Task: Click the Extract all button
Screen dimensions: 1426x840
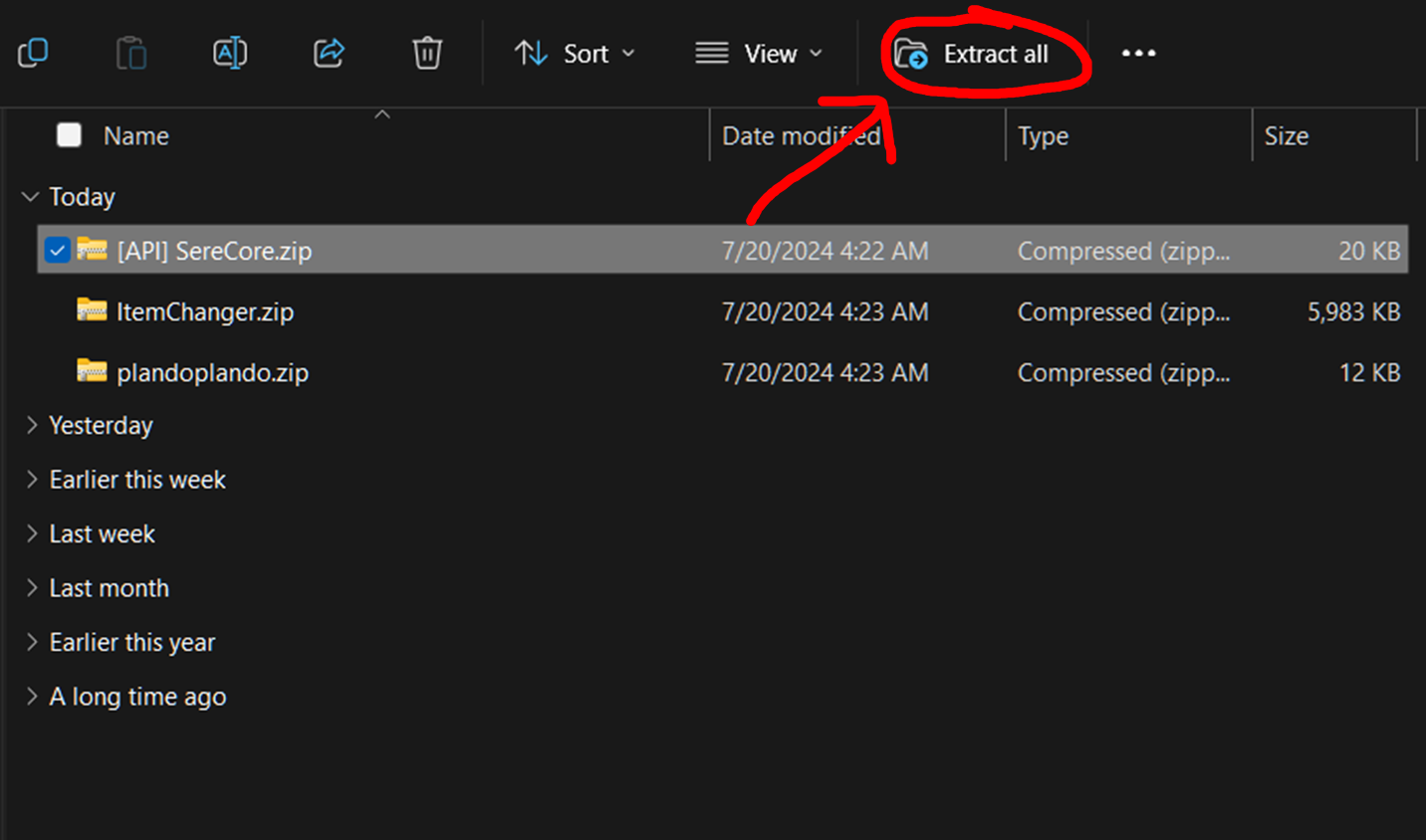Action: pos(972,54)
